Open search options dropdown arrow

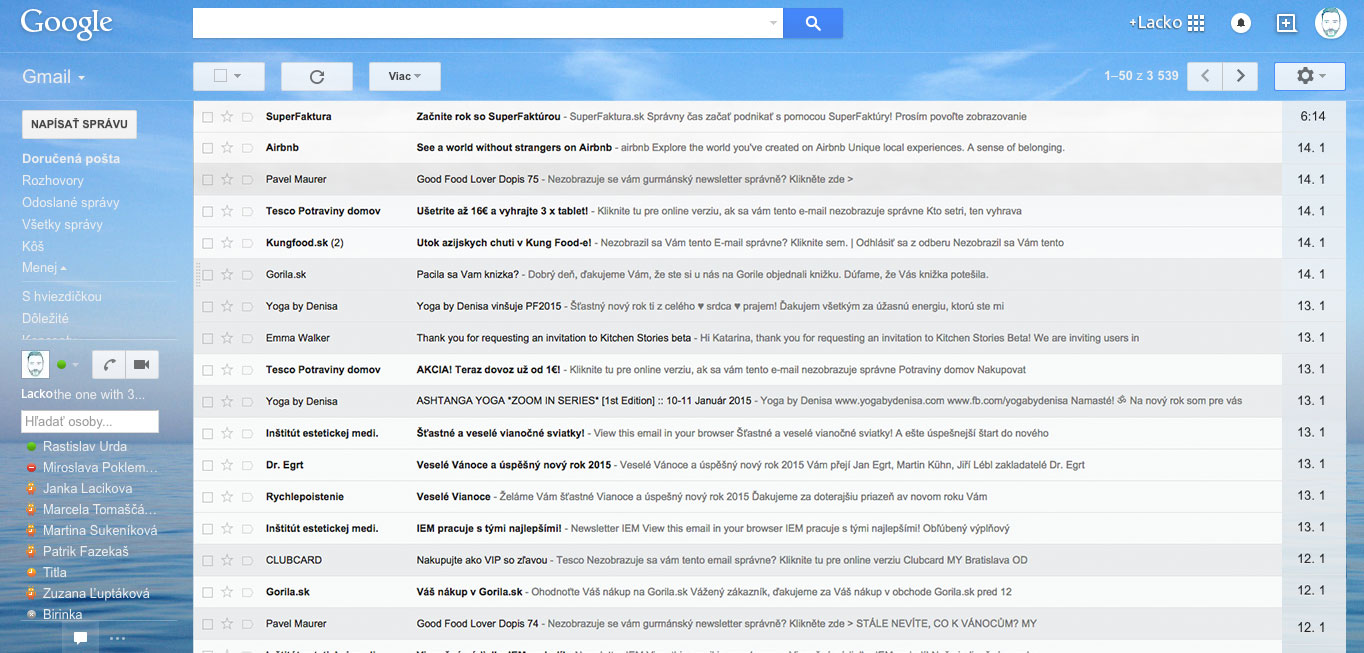pyautogui.click(x=773, y=23)
